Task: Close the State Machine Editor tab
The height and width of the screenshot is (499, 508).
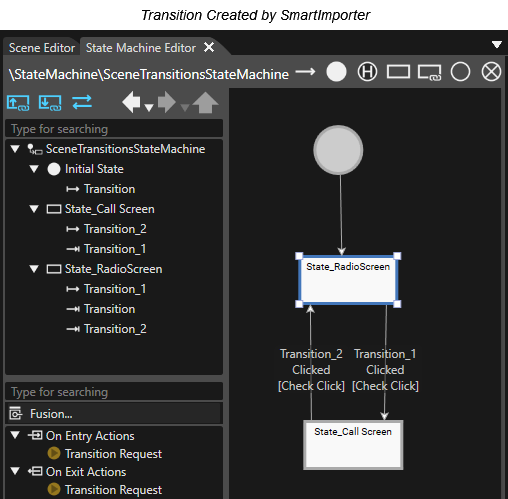Action: (209, 47)
